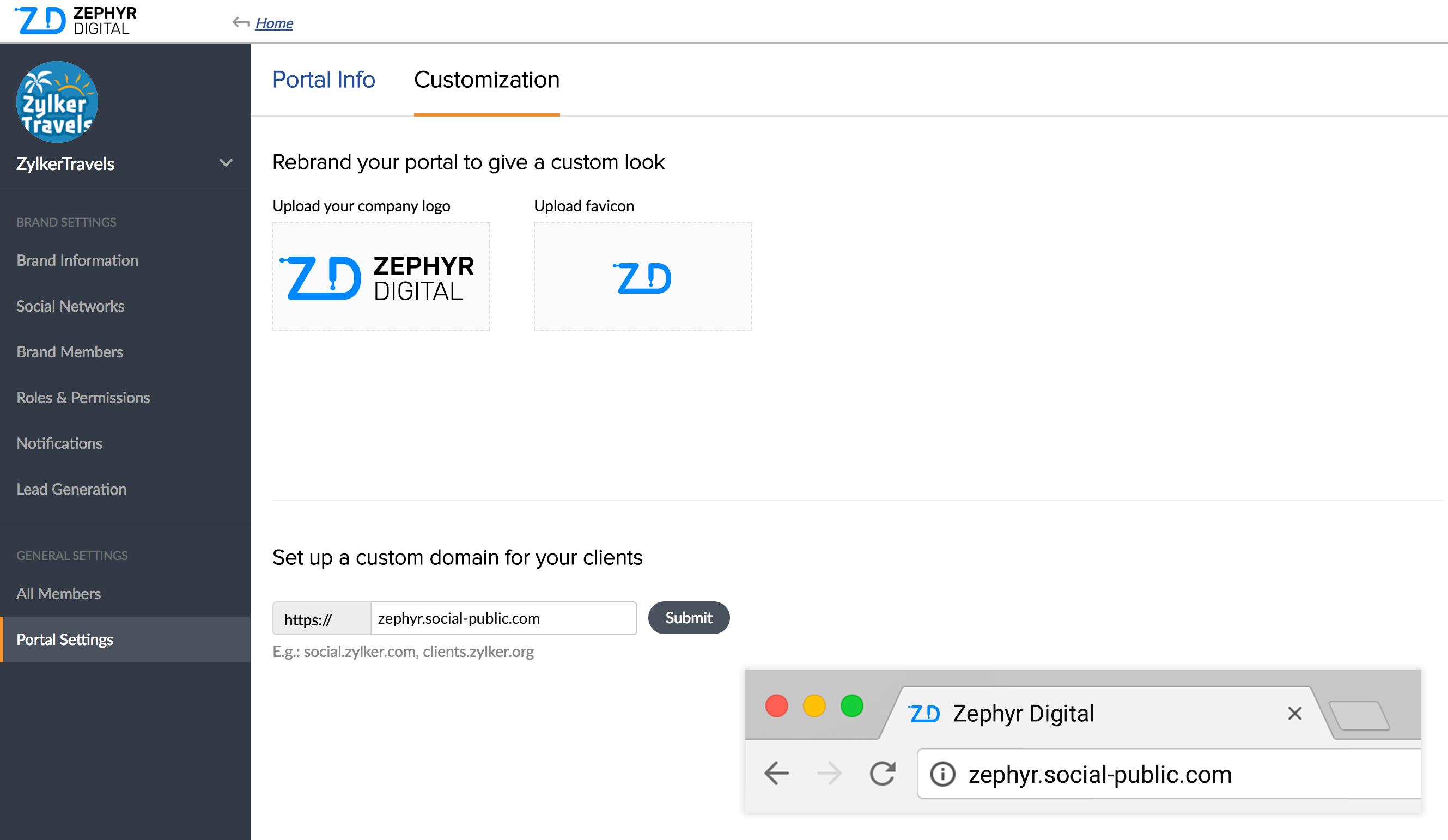Click the 'Rebrand your portal' heading
Image resolution: width=1448 pixels, height=840 pixels.
[x=469, y=162]
